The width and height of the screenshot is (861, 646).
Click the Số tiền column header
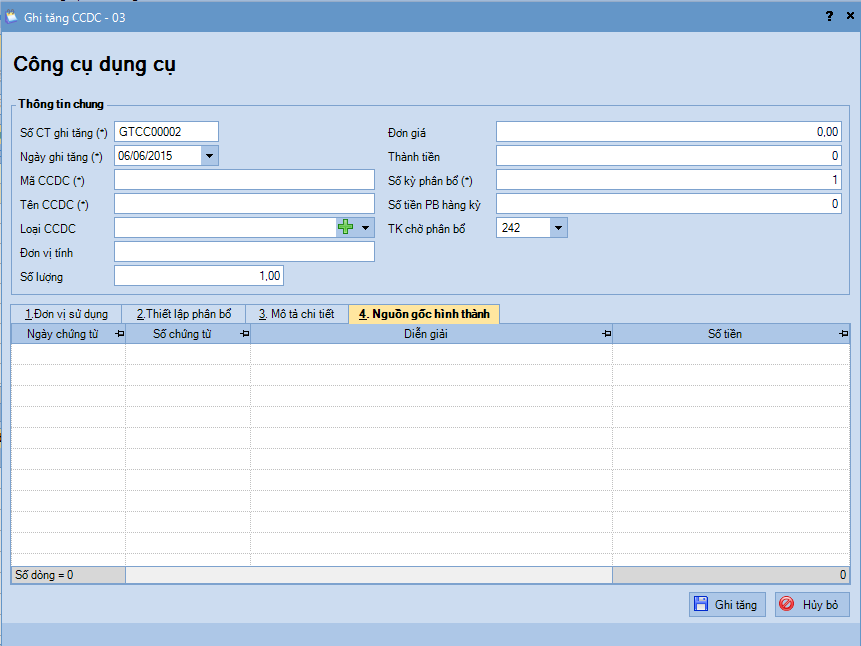coord(731,334)
